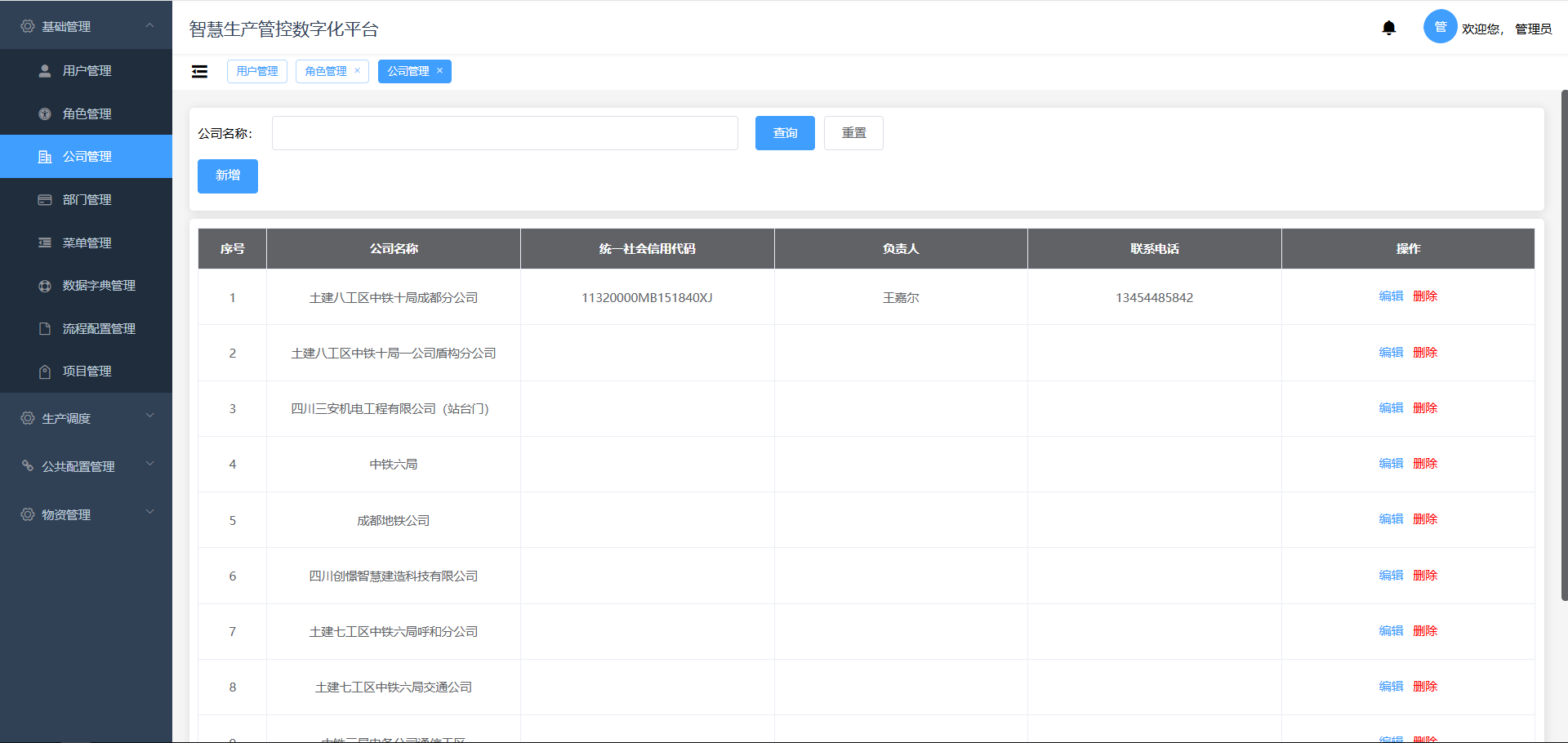This screenshot has width=1568, height=743.
Task: Click the 部门管理 sidebar icon
Action: tap(45, 200)
